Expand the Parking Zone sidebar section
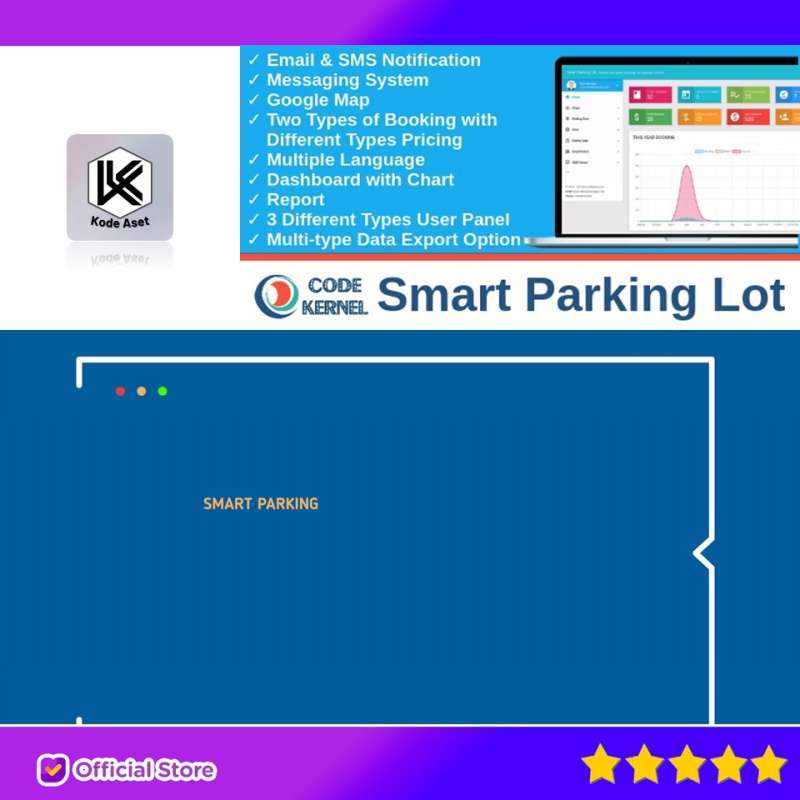 tap(618, 119)
